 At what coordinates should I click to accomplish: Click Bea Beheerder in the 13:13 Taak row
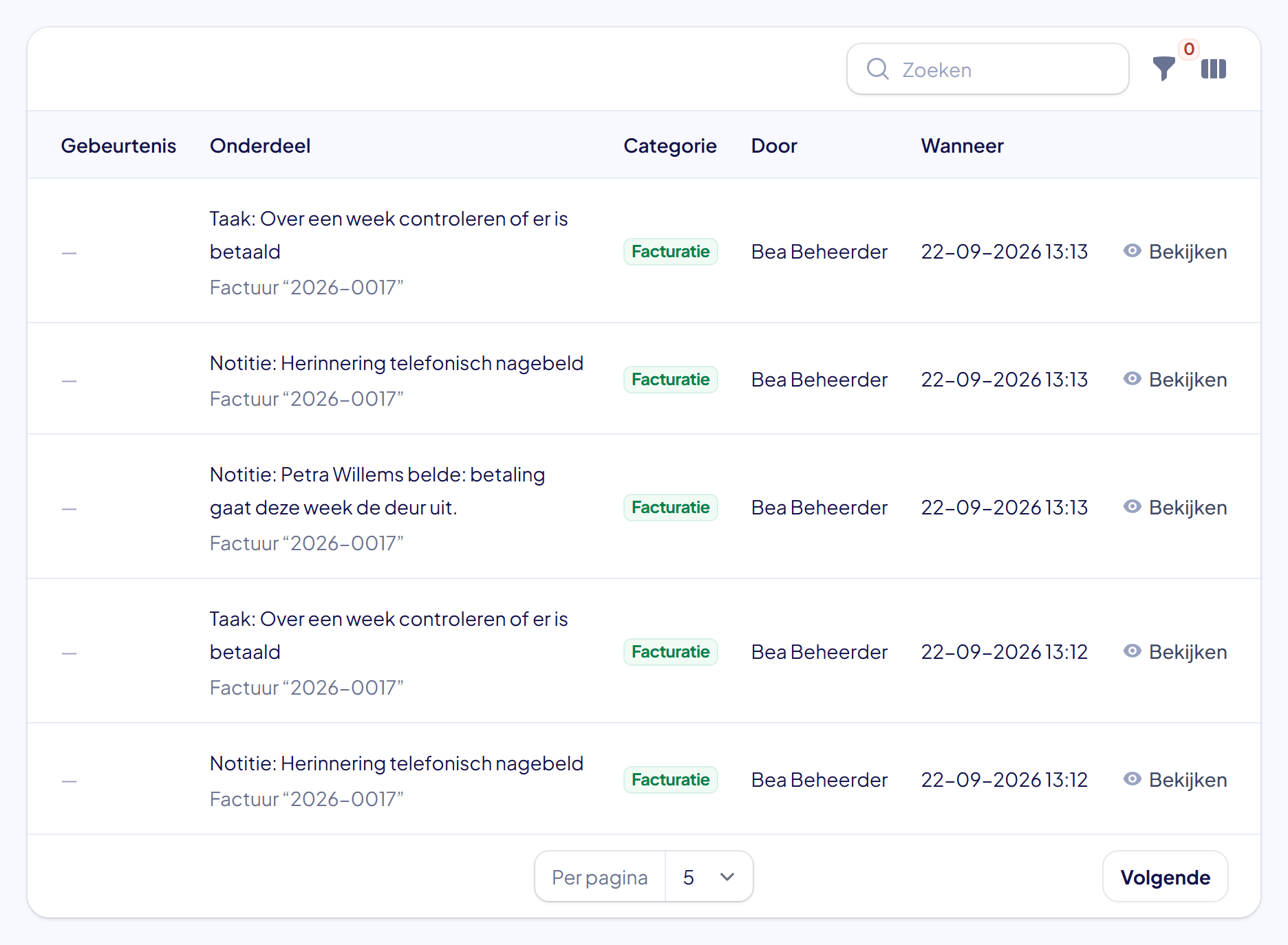[x=819, y=252]
